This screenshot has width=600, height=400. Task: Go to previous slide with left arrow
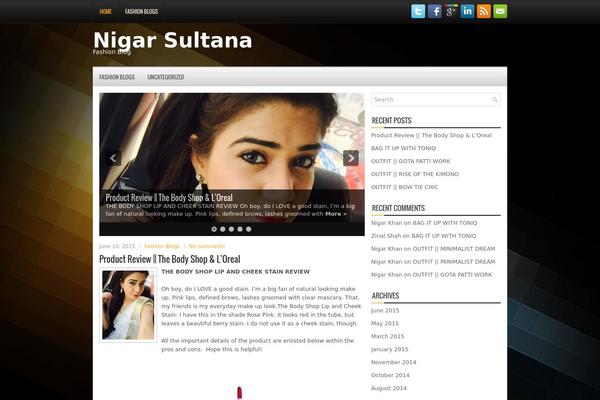113,158
